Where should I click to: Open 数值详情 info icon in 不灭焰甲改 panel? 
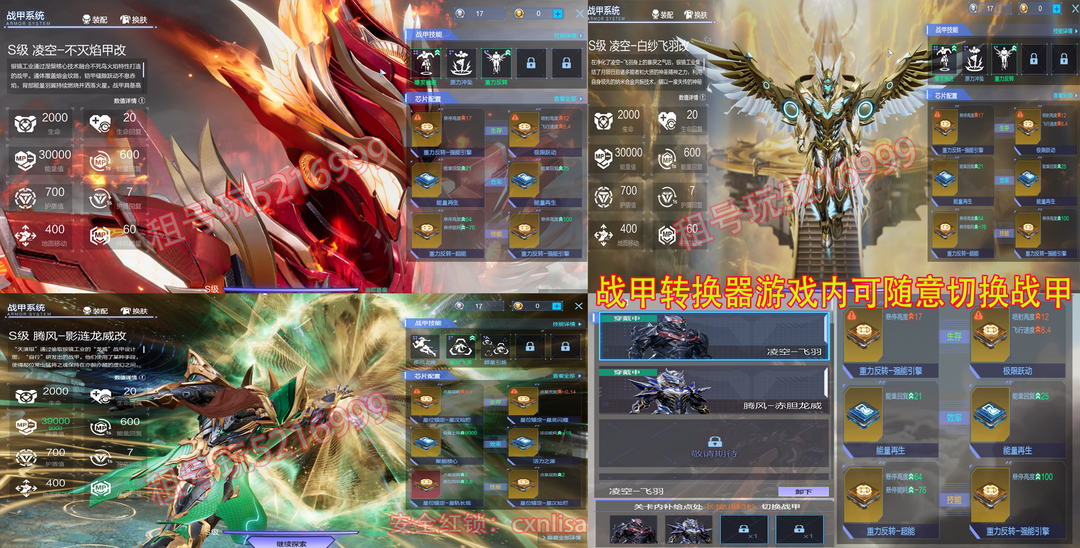pos(143,100)
